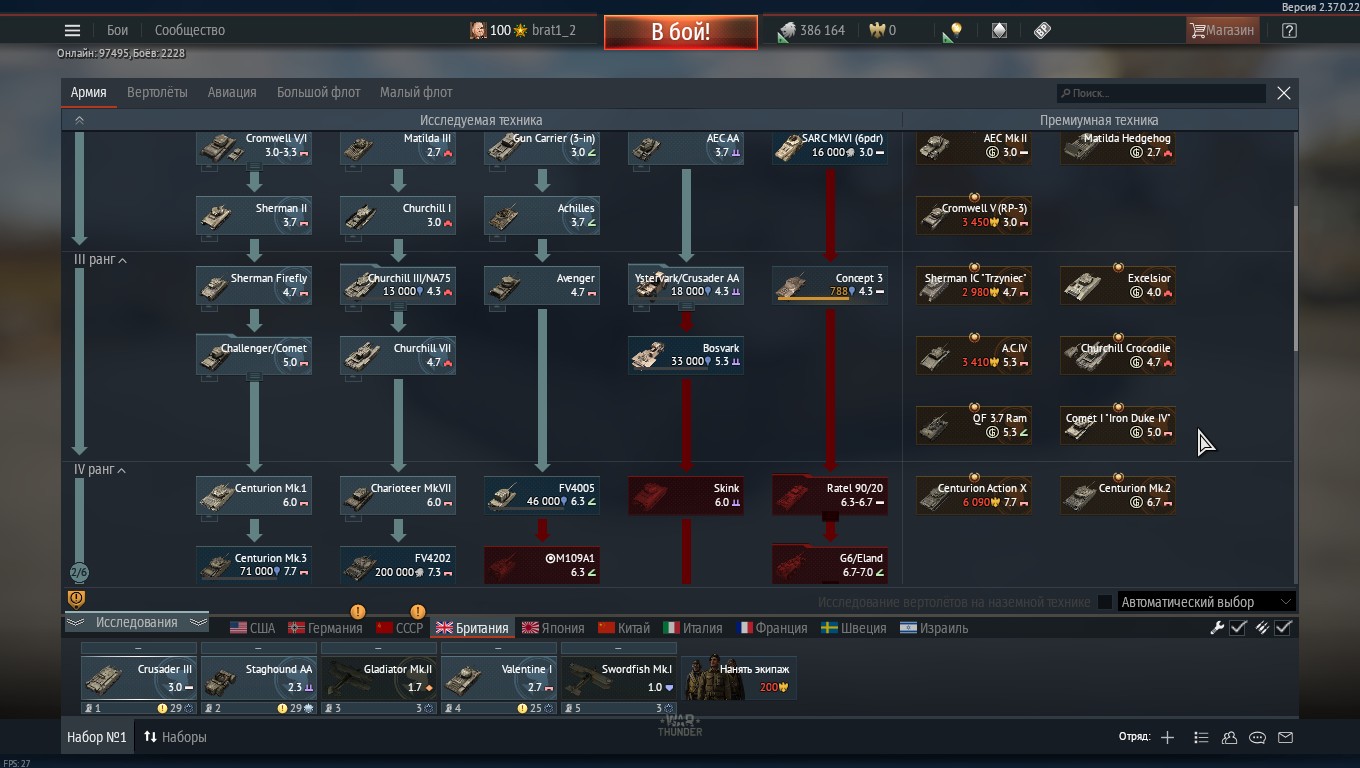Image resolution: width=1360 pixels, height=768 pixels.
Task: Click the ammo auto-refill icon
Action: click(1262, 628)
